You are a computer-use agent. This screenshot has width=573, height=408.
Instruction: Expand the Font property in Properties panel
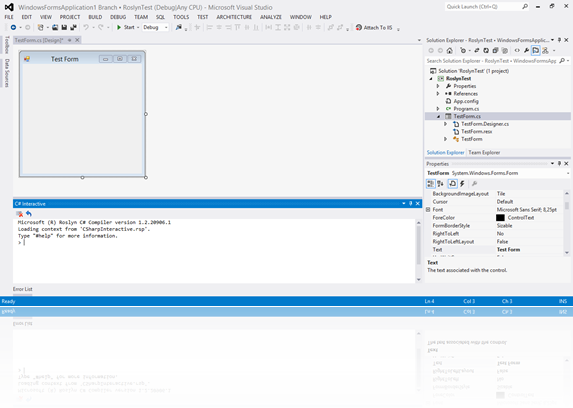point(428,209)
